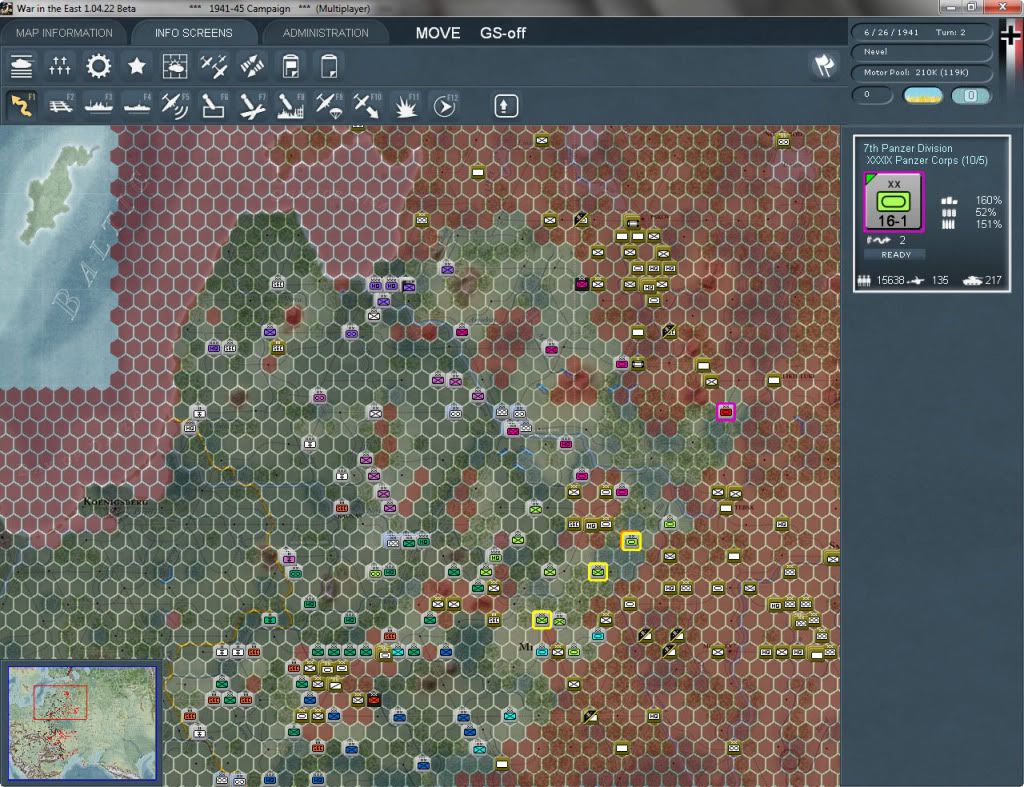Switch to the MAP INFORMATION tab

coord(64,33)
